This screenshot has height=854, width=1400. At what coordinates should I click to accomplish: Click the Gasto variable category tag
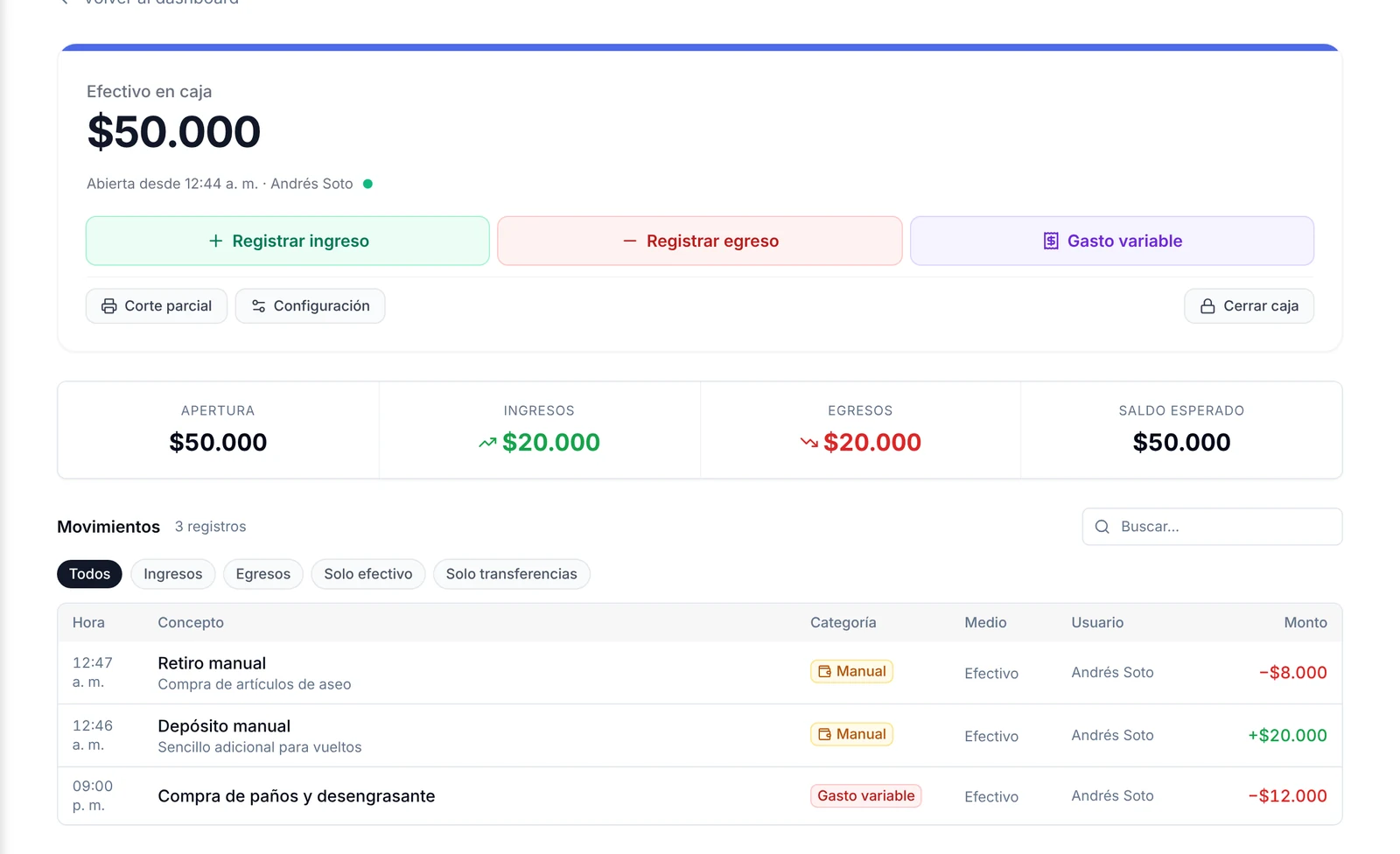[866, 796]
